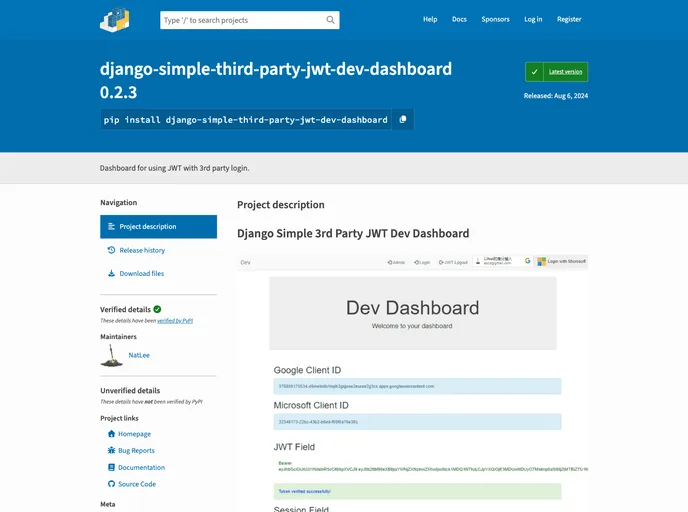Viewport: 688px width, 512px height.
Task: Switch to Release history tab
Action: point(142,250)
